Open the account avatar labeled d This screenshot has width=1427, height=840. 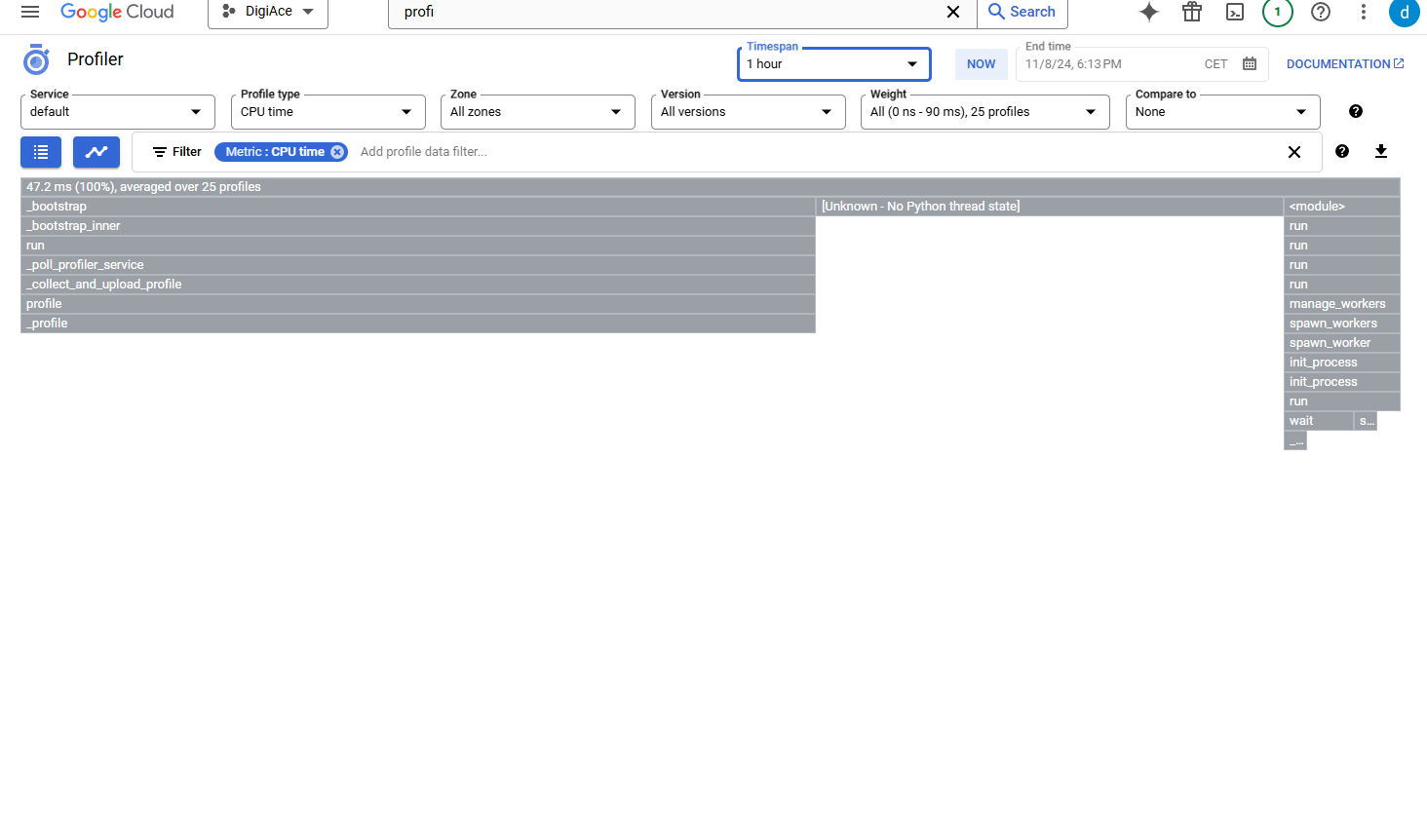click(x=1405, y=12)
